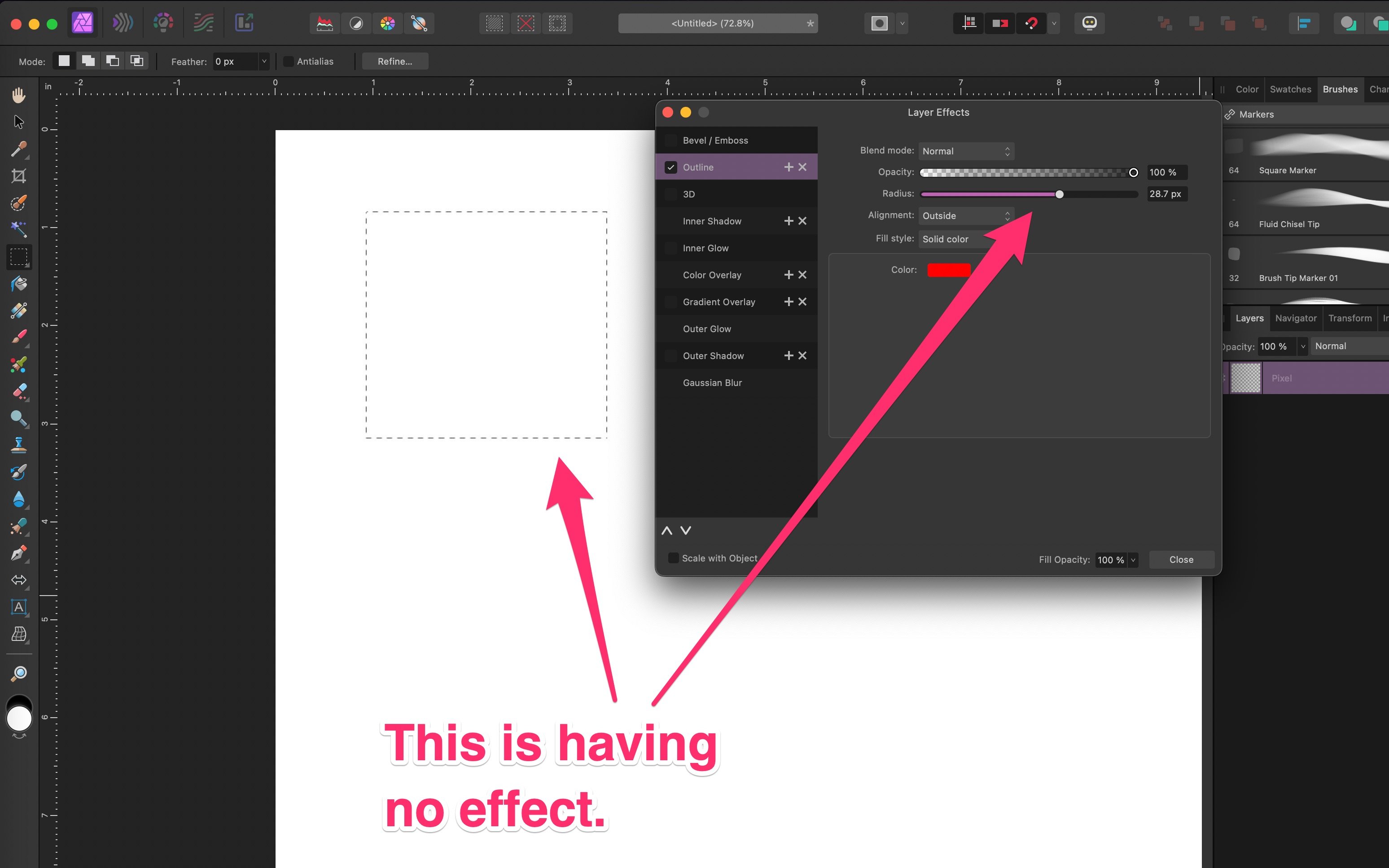Viewport: 1389px width, 868px height.
Task: Open the Export Persona
Action: point(244,23)
